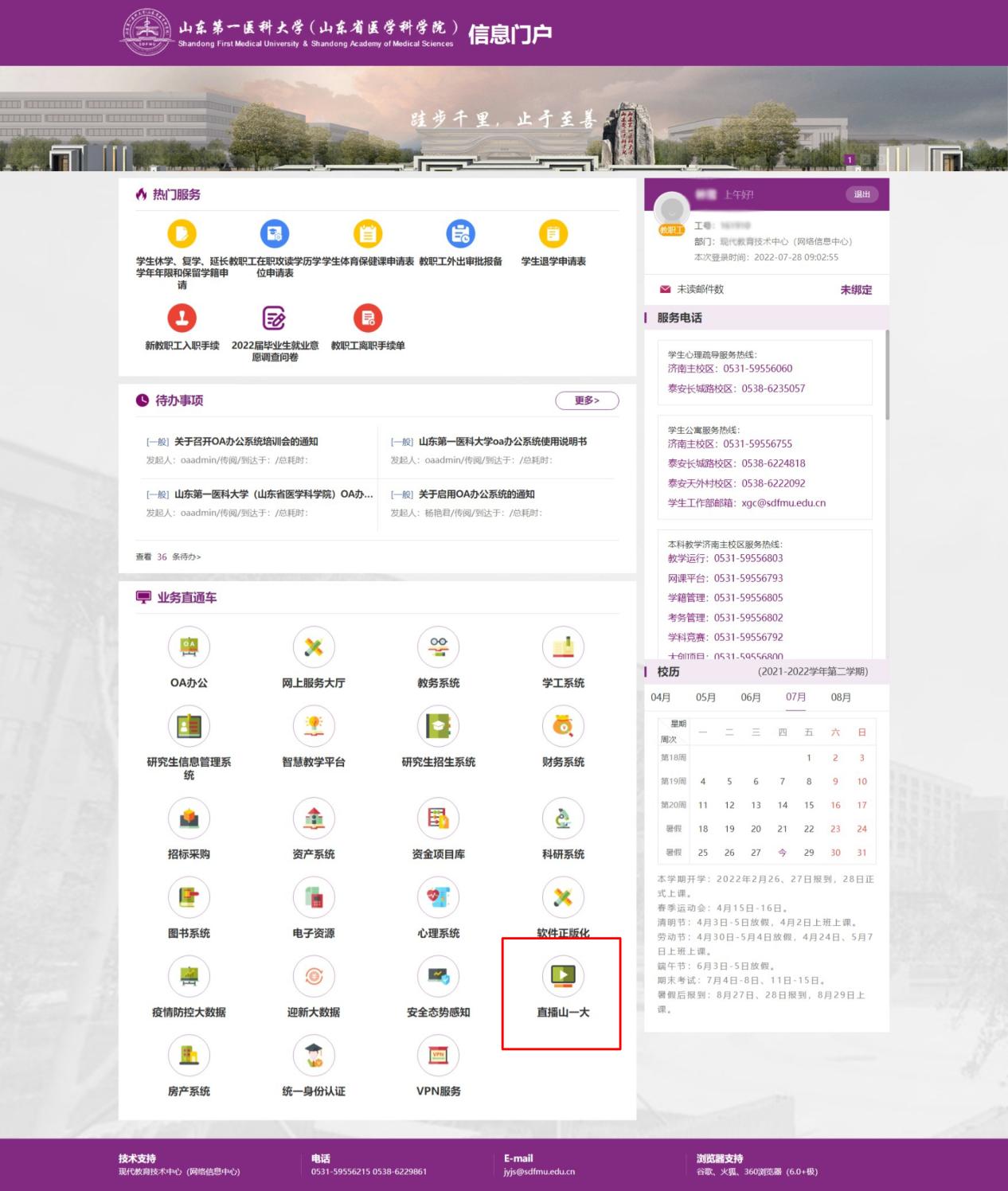Launch the VPN服务 icon

click(439, 1055)
